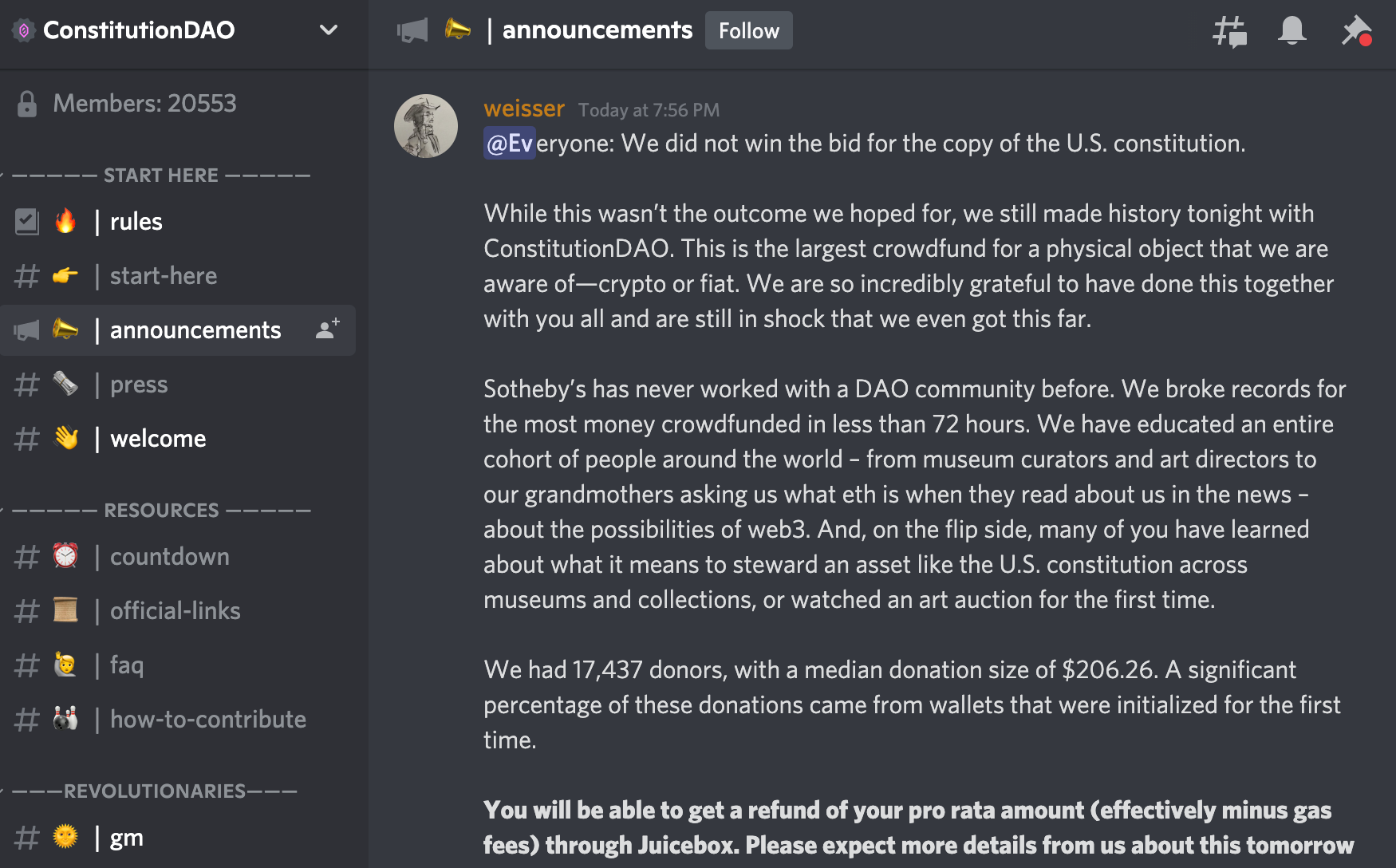The image size is (1396, 868).
Task: Collapse the REVOLUTIONARIES category
Action: 155,791
